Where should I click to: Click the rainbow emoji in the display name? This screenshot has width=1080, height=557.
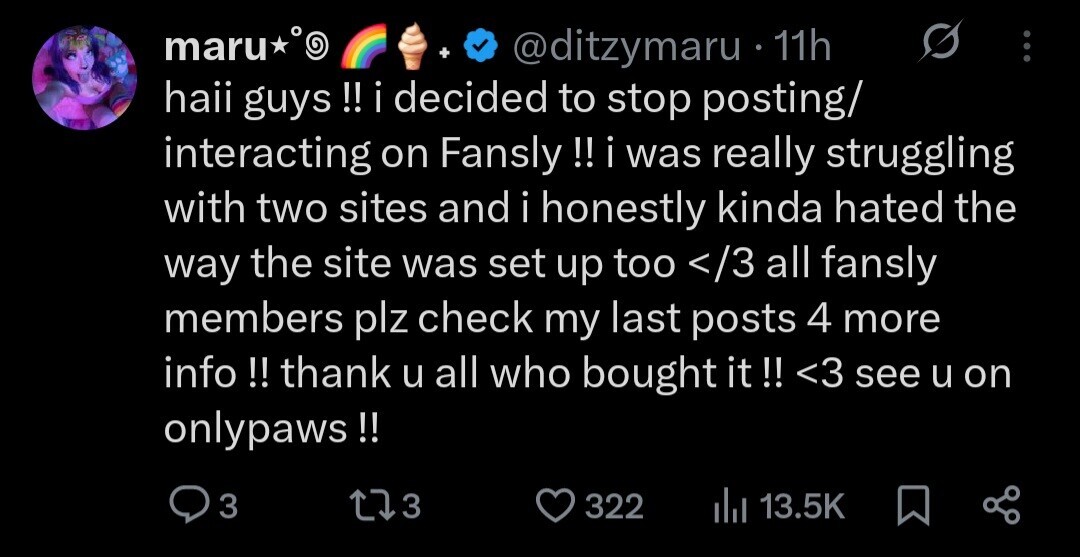365,47
